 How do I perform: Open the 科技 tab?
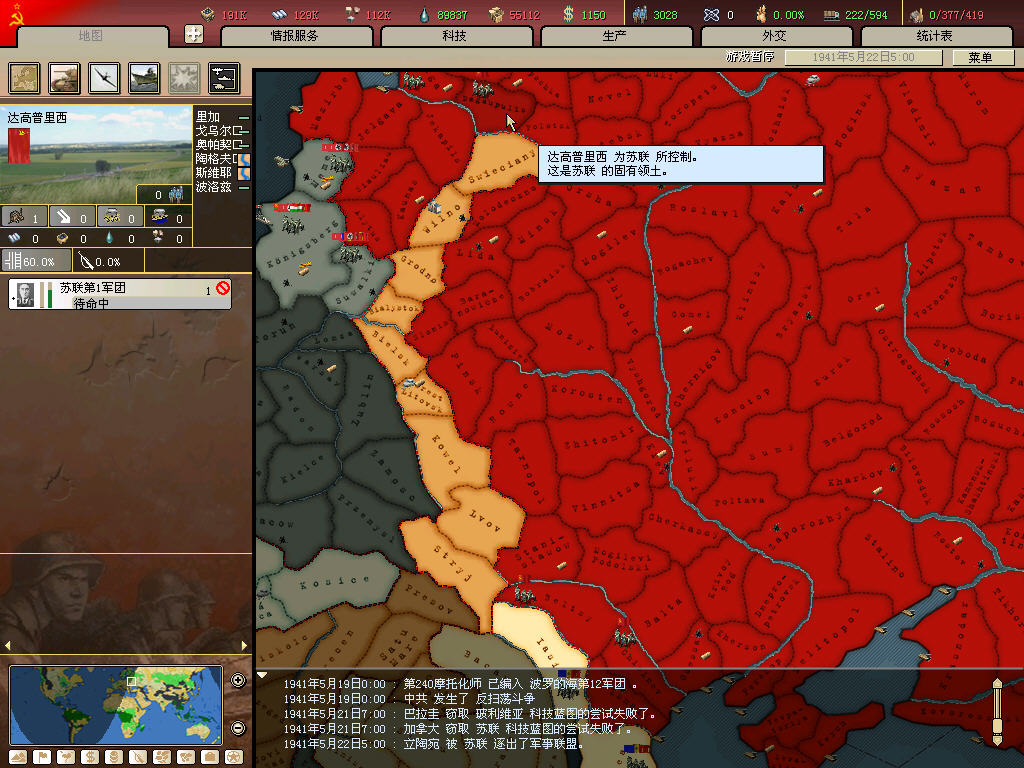point(455,36)
